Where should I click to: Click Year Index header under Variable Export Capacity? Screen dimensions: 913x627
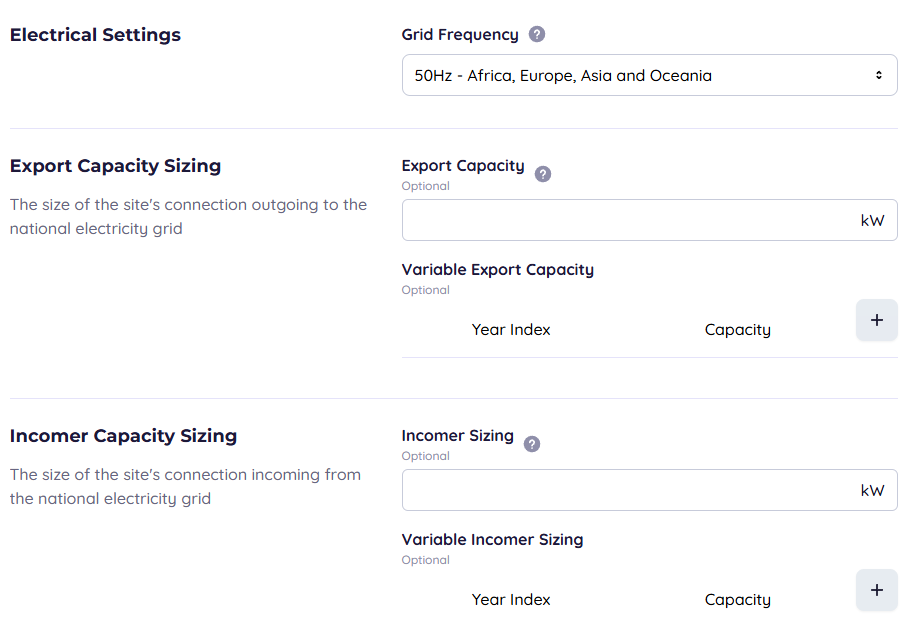pyautogui.click(x=511, y=330)
